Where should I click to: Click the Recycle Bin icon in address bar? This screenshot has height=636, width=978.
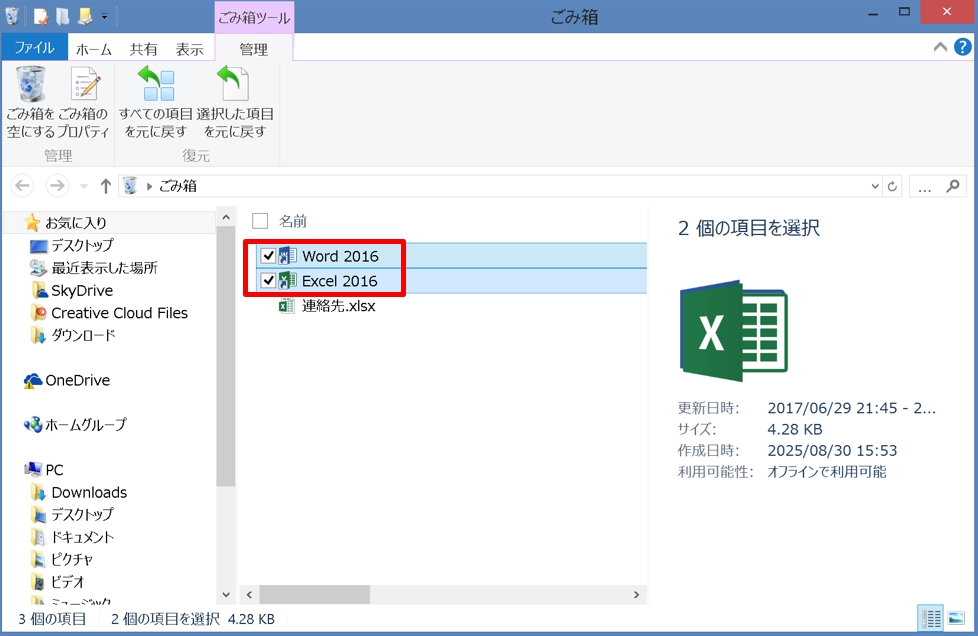130,186
